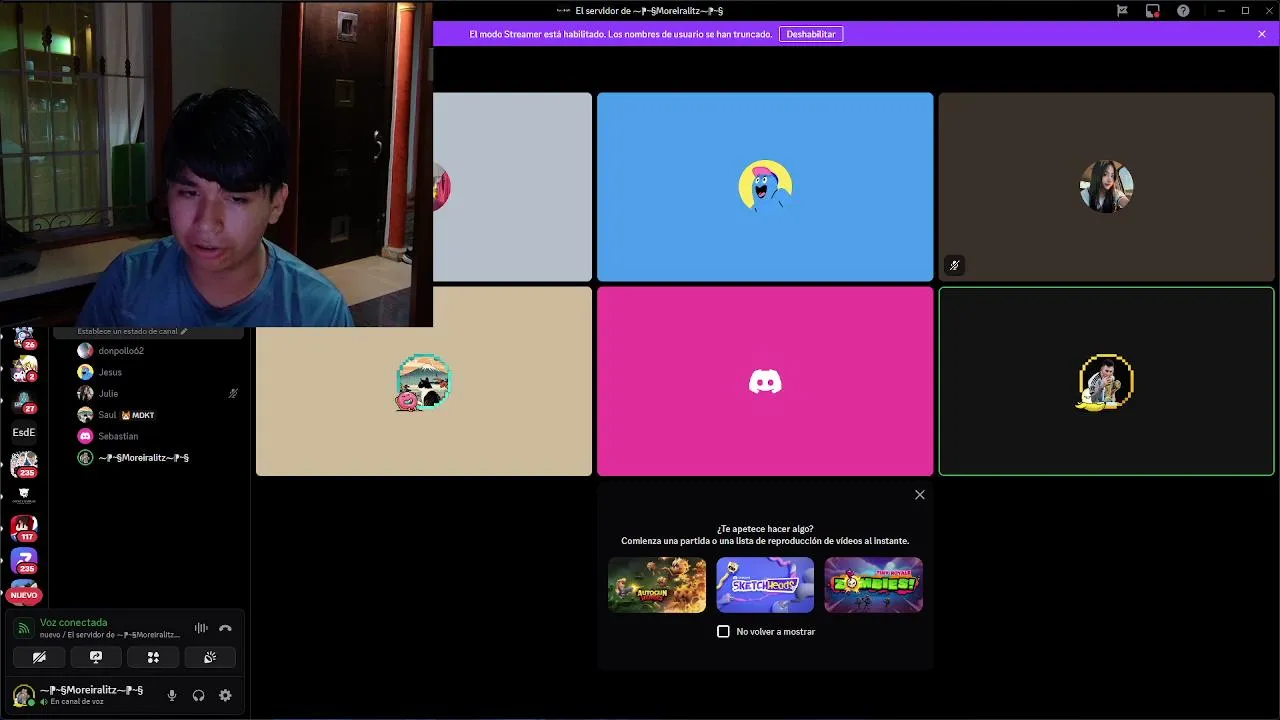Open the manga-avatar server above the white-logo server
Image resolution: width=1280 pixels, height=720 pixels.
coord(24,465)
